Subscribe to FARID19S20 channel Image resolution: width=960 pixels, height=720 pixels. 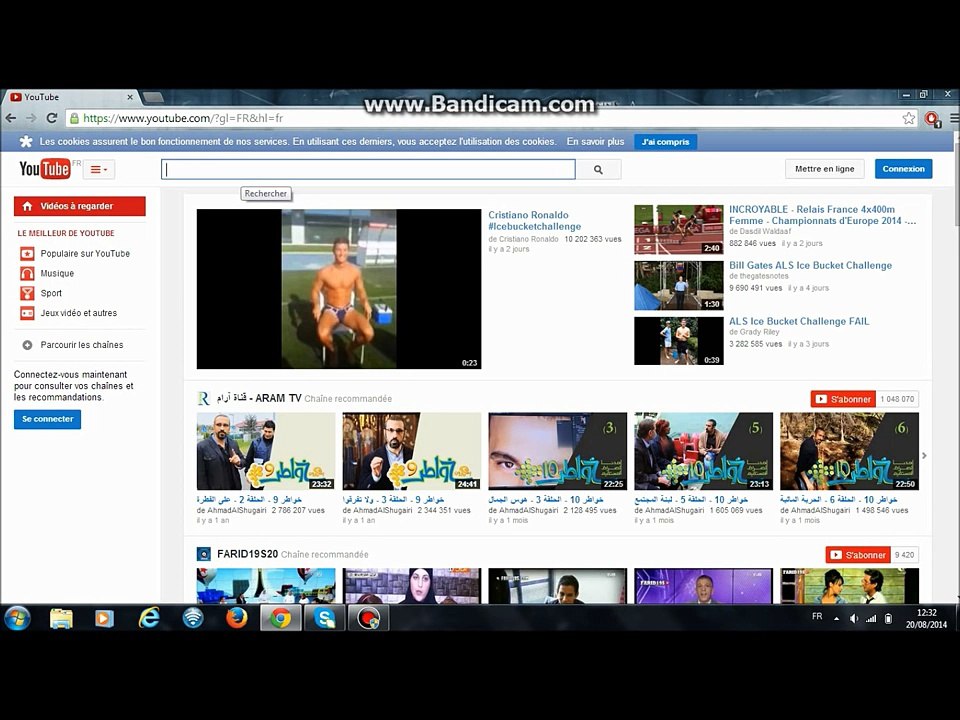[x=858, y=555]
